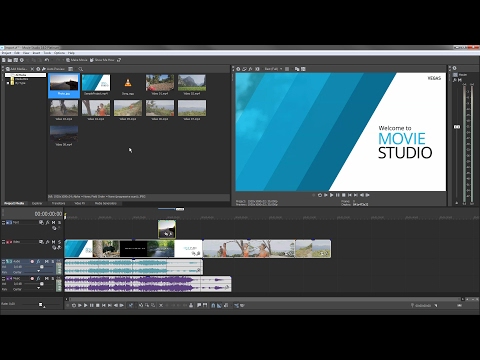480x360 pixels.
Task: Toggle Loop Playback in timeline transport
Action: pos(74,305)
